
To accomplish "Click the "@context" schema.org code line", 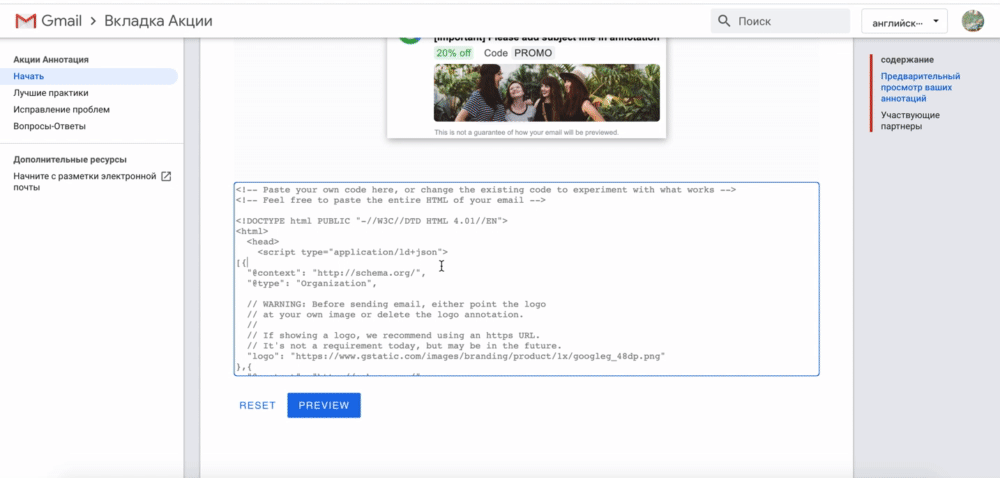I will point(336,273).
